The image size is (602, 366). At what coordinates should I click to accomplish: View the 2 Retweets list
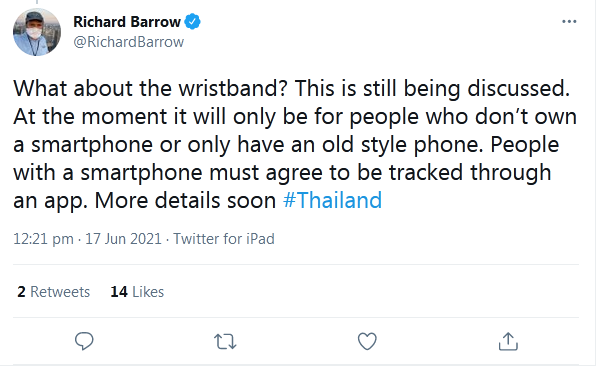click(53, 292)
